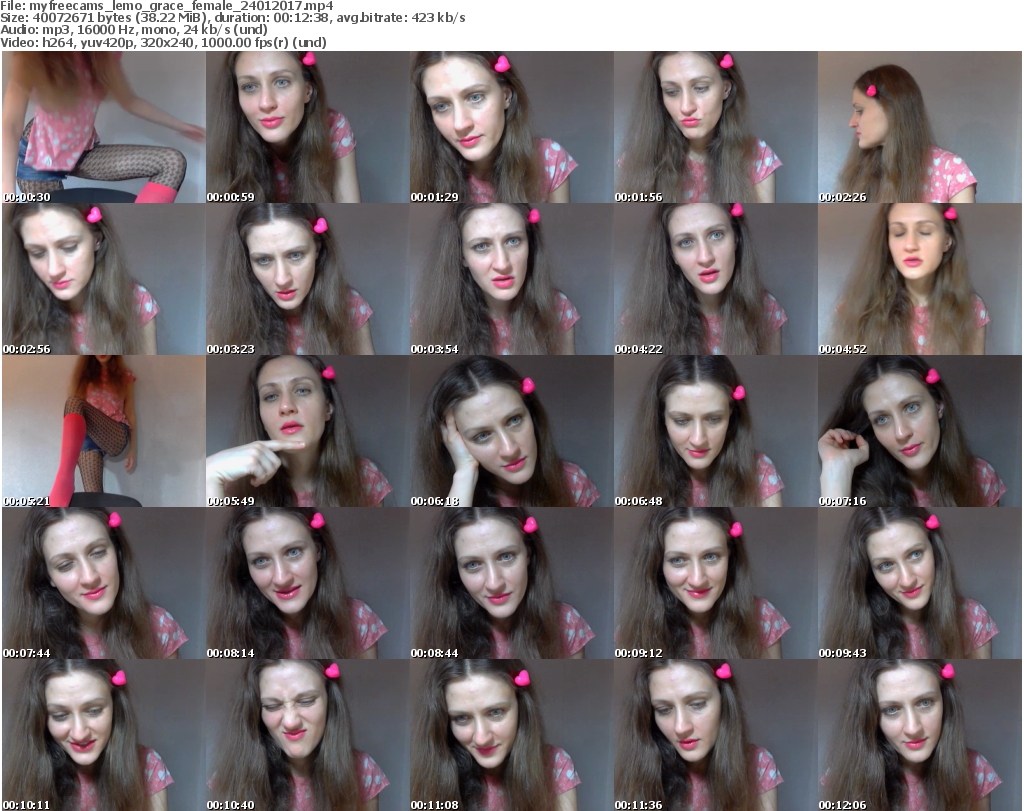
Task: Open the thumbnail at 00:07:16
Action: click(x=920, y=432)
